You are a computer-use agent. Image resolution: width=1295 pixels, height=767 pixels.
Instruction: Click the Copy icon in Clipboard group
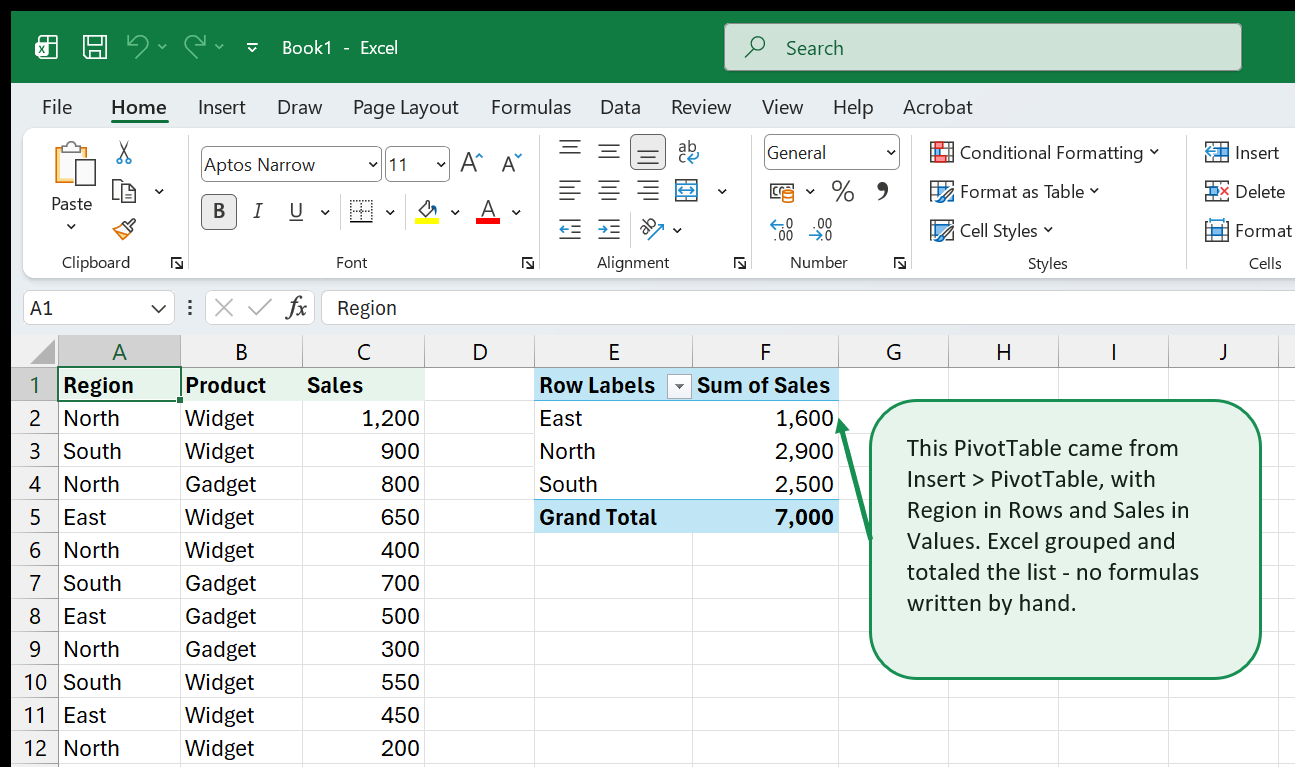124,191
